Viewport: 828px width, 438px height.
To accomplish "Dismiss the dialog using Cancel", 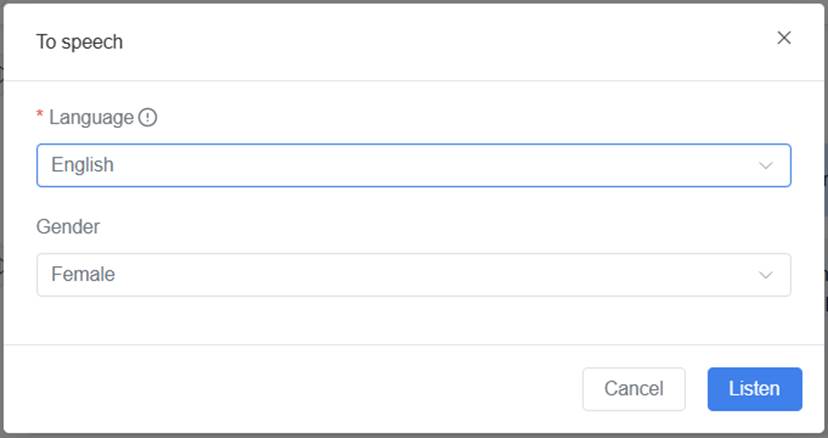I will coord(634,389).
